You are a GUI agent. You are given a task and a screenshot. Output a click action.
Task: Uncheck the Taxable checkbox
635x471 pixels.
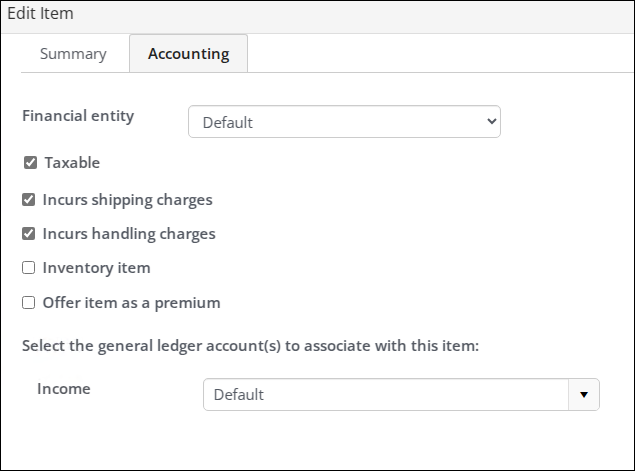coord(30,163)
